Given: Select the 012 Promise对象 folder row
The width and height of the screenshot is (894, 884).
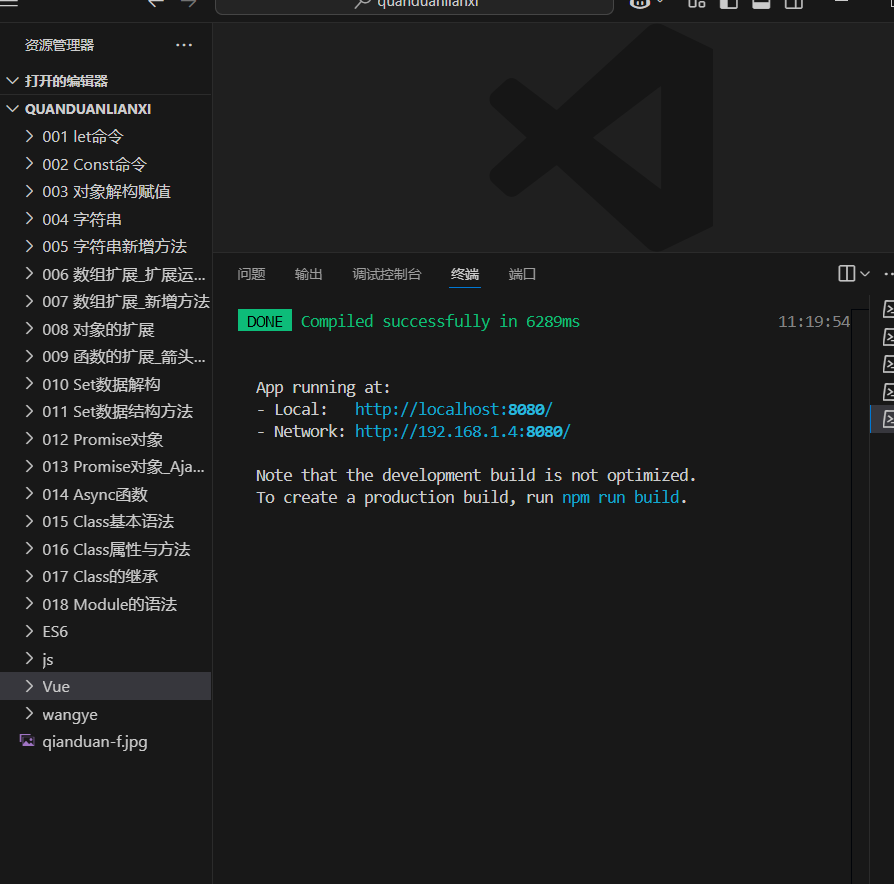Looking at the screenshot, I should (x=105, y=439).
